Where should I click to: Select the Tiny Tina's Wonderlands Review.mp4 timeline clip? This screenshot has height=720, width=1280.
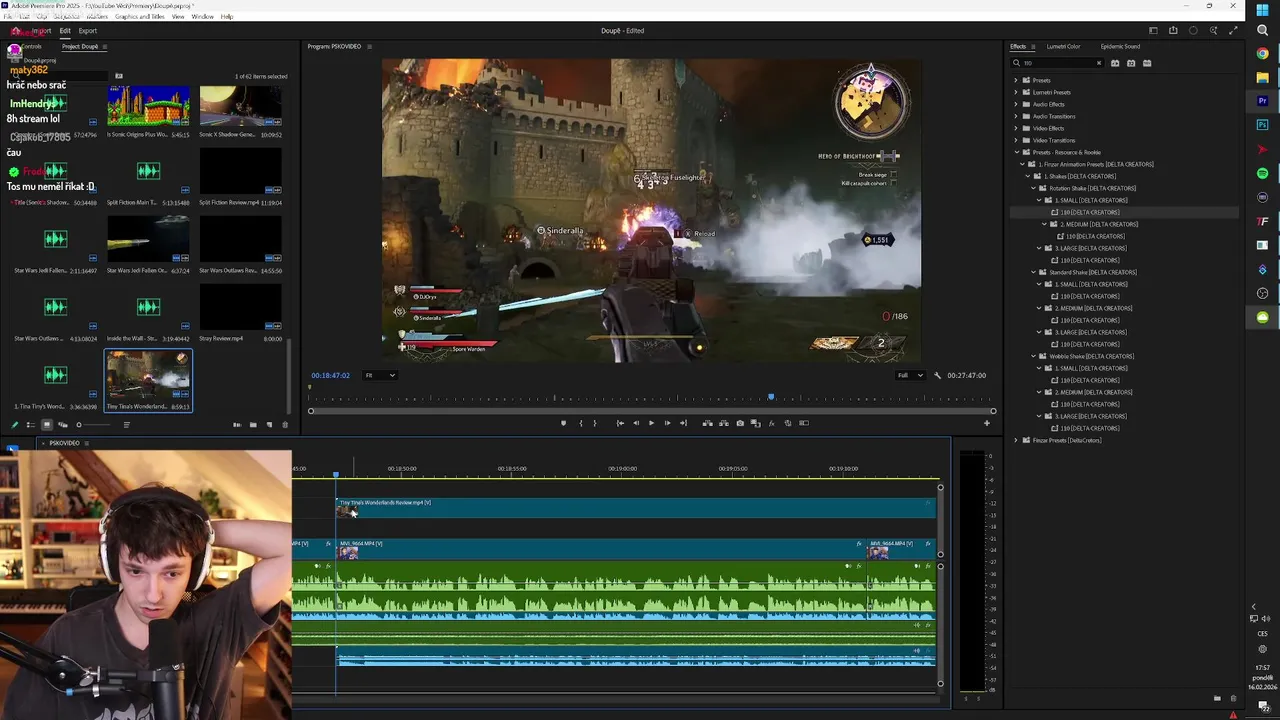point(634,509)
